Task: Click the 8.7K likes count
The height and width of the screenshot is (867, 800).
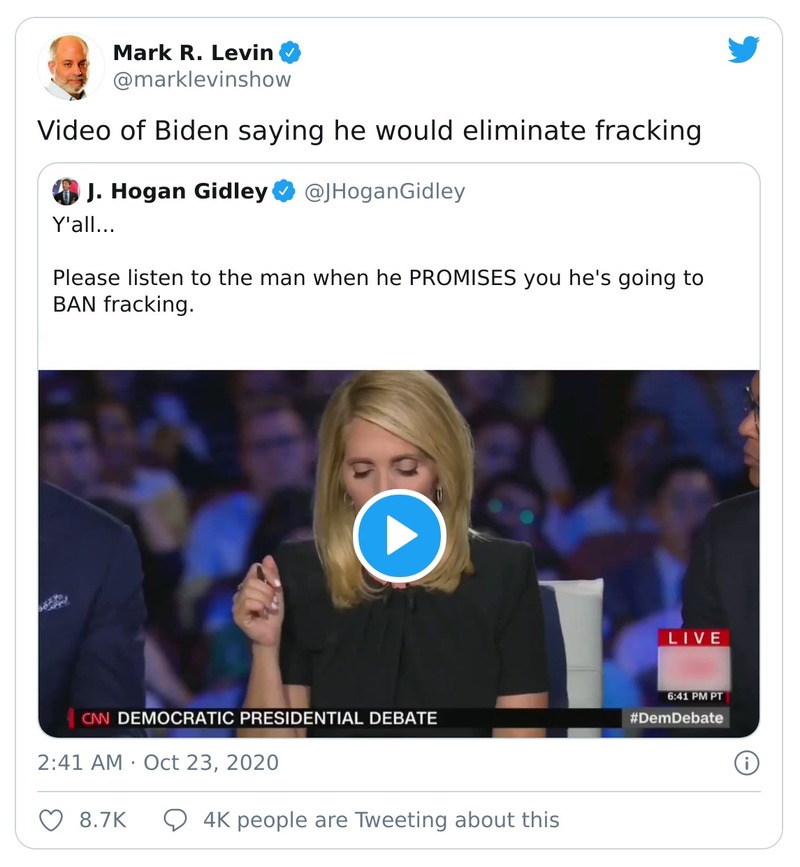Action: pyautogui.click(x=102, y=820)
